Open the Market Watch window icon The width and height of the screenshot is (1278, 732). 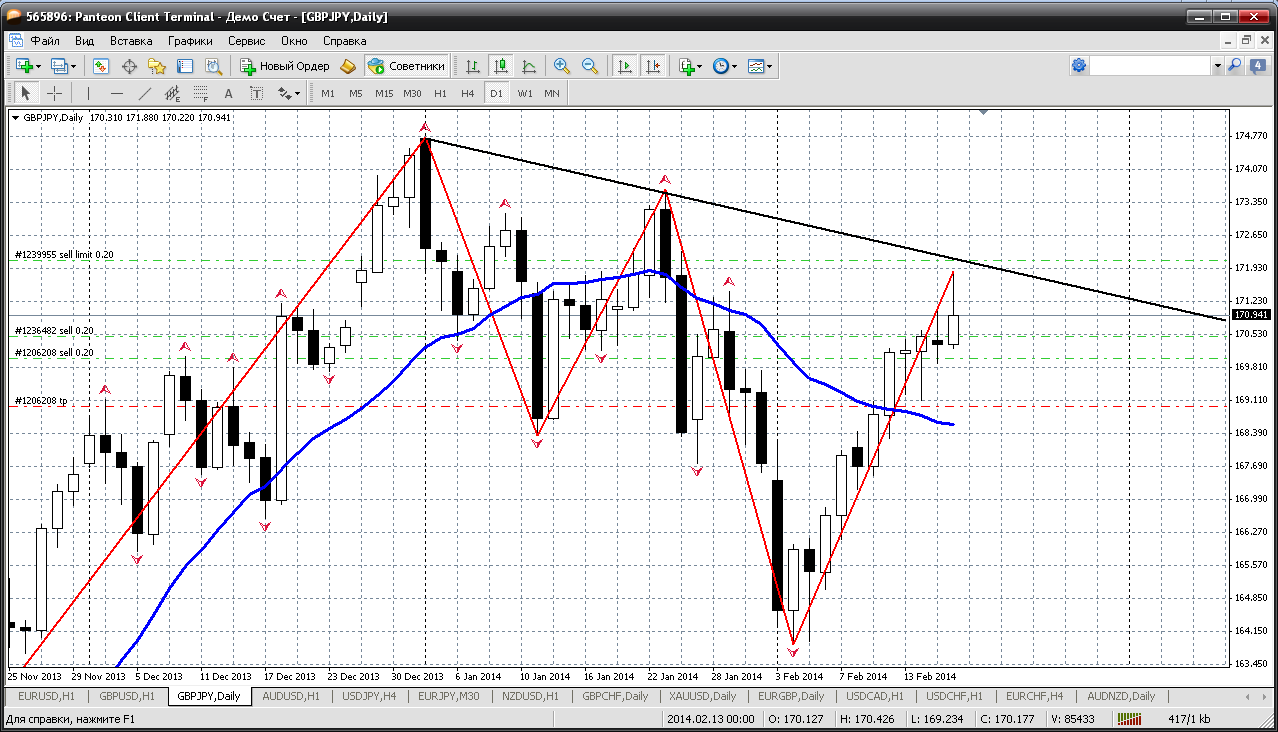click(x=101, y=66)
